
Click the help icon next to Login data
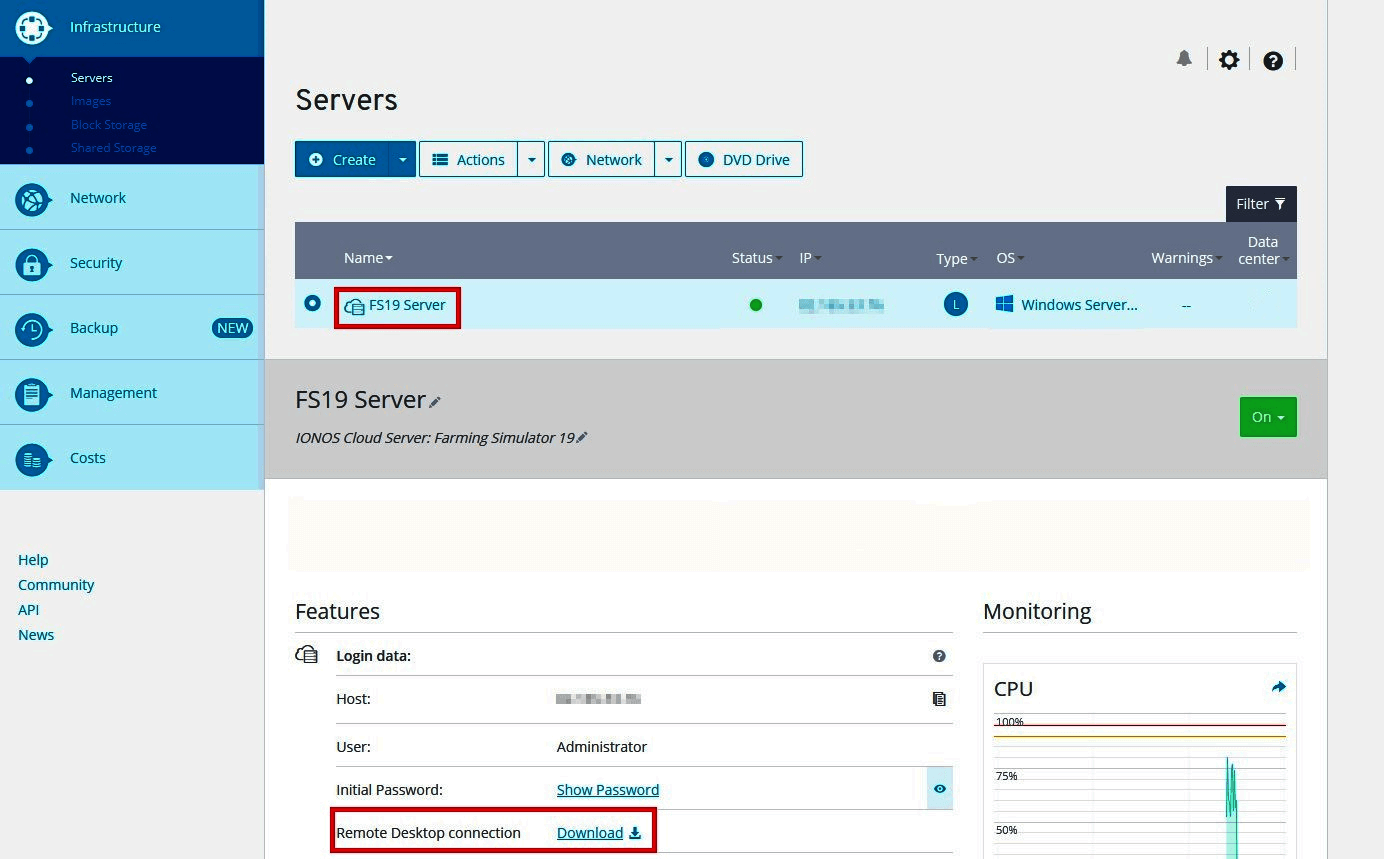[x=939, y=655]
